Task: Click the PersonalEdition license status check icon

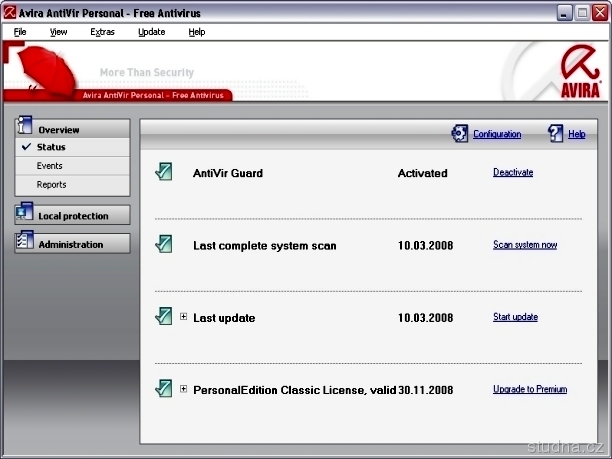Action: pos(164,388)
